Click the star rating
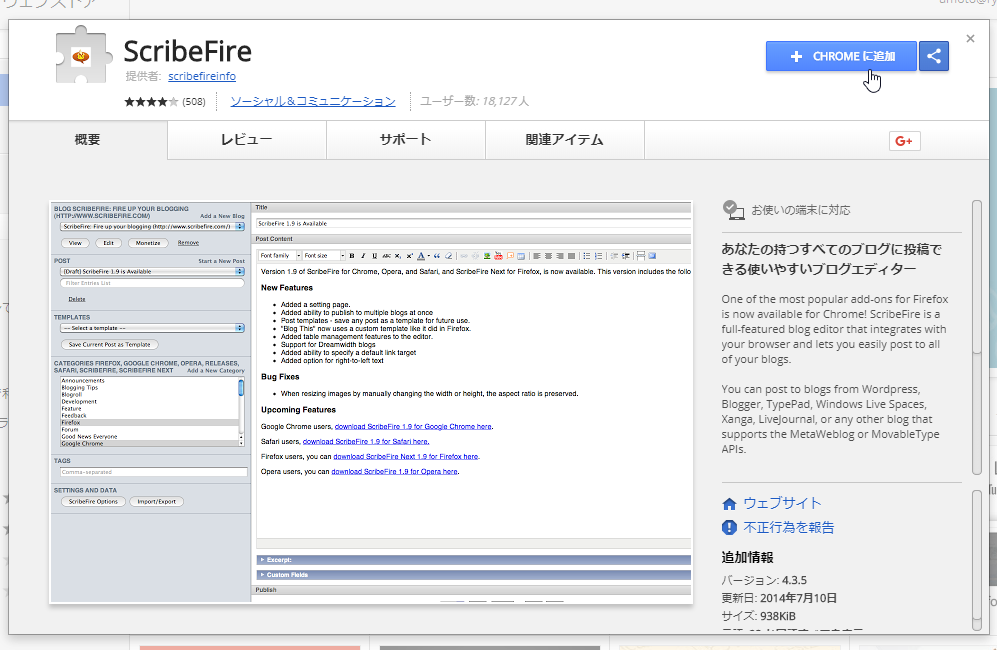 [x=151, y=102]
